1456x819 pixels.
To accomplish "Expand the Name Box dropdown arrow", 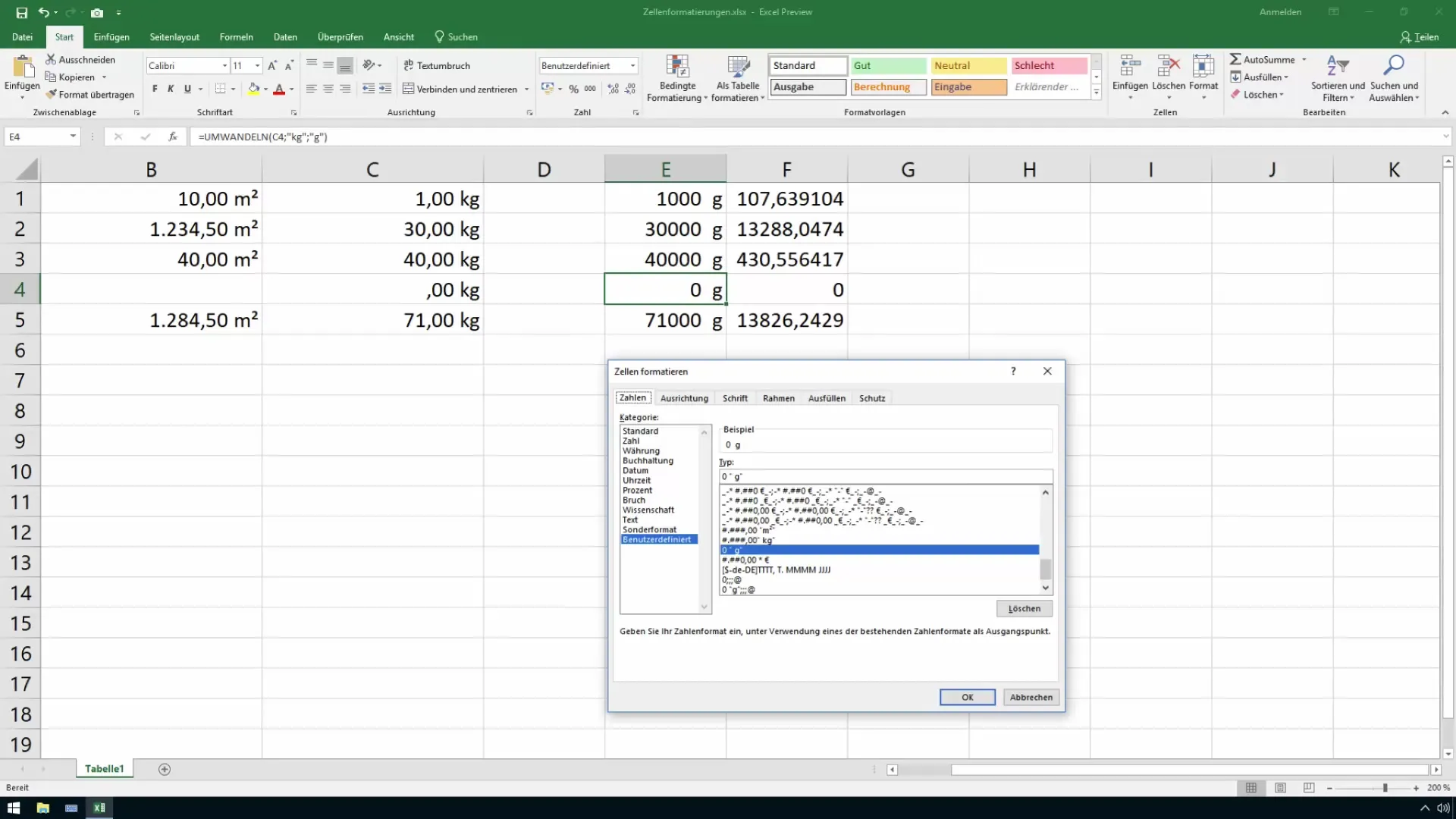I will (x=73, y=136).
